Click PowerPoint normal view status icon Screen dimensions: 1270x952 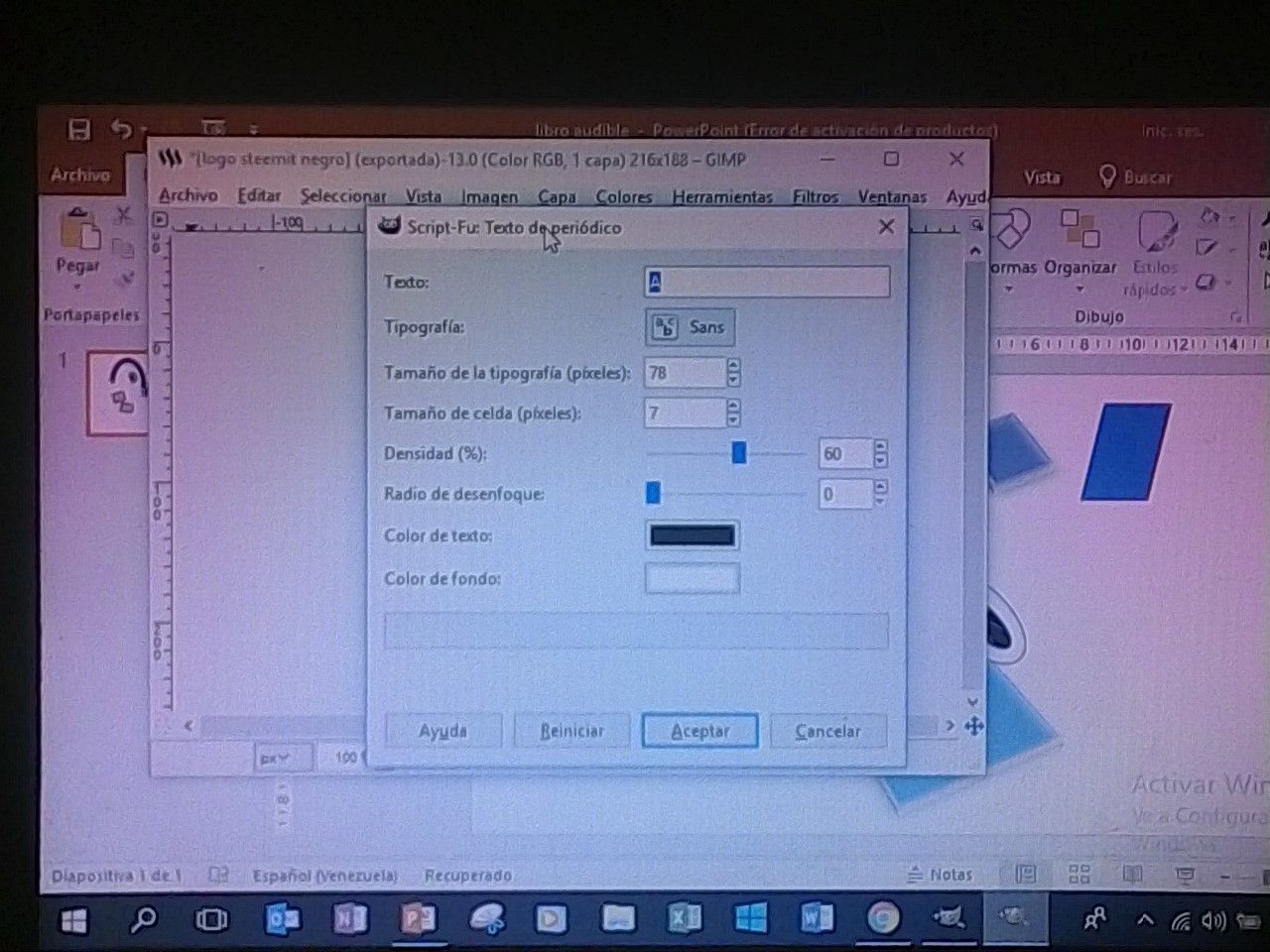point(1026,875)
